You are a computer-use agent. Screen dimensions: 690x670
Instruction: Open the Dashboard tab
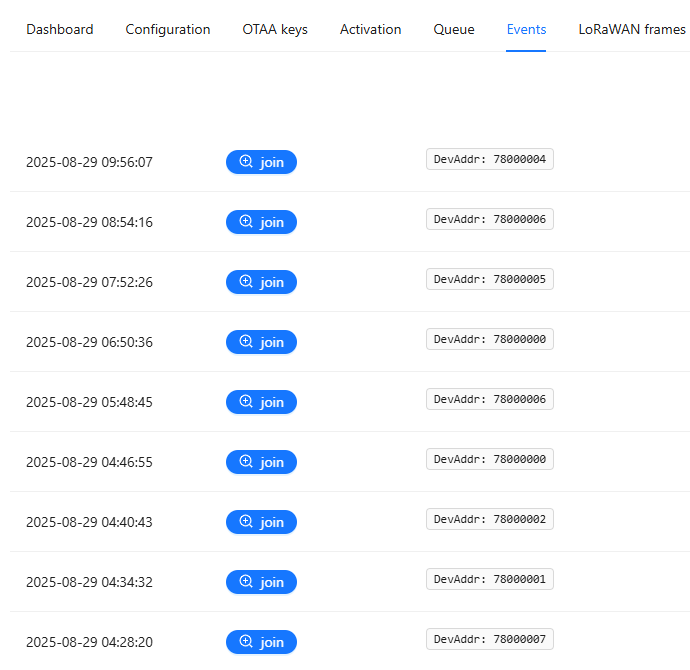[x=60, y=29]
